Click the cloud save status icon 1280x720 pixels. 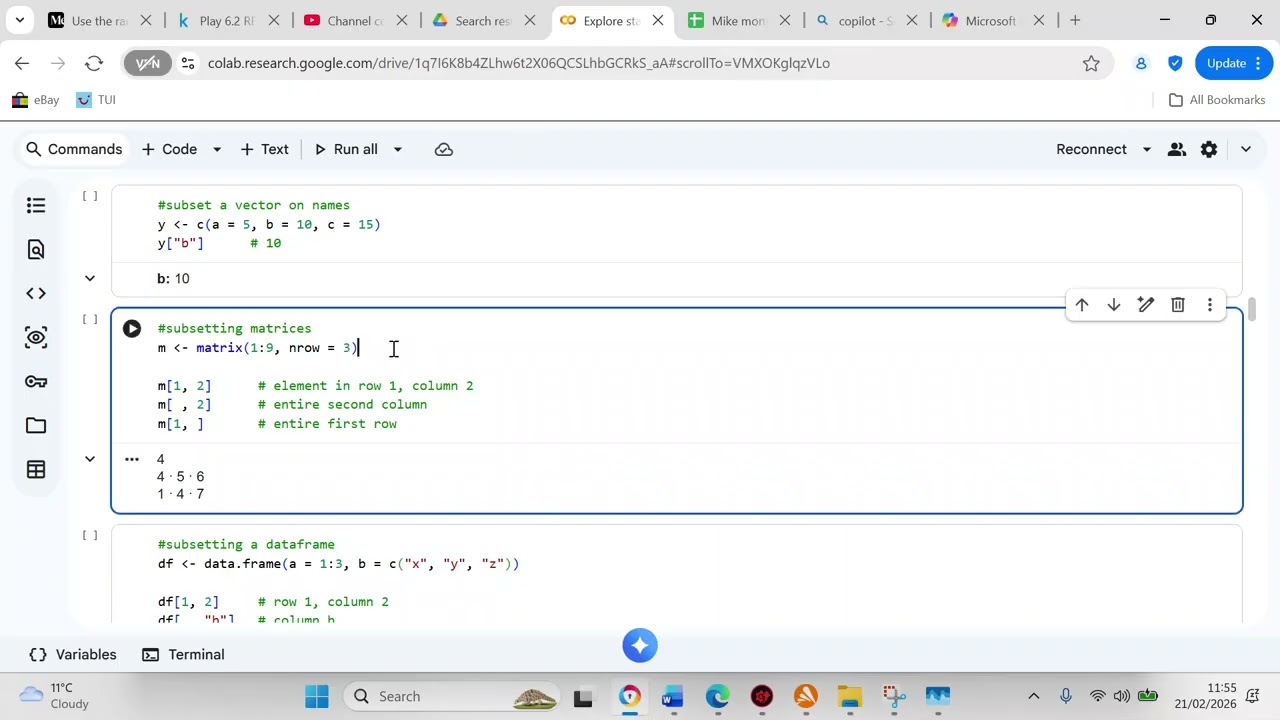click(x=444, y=149)
